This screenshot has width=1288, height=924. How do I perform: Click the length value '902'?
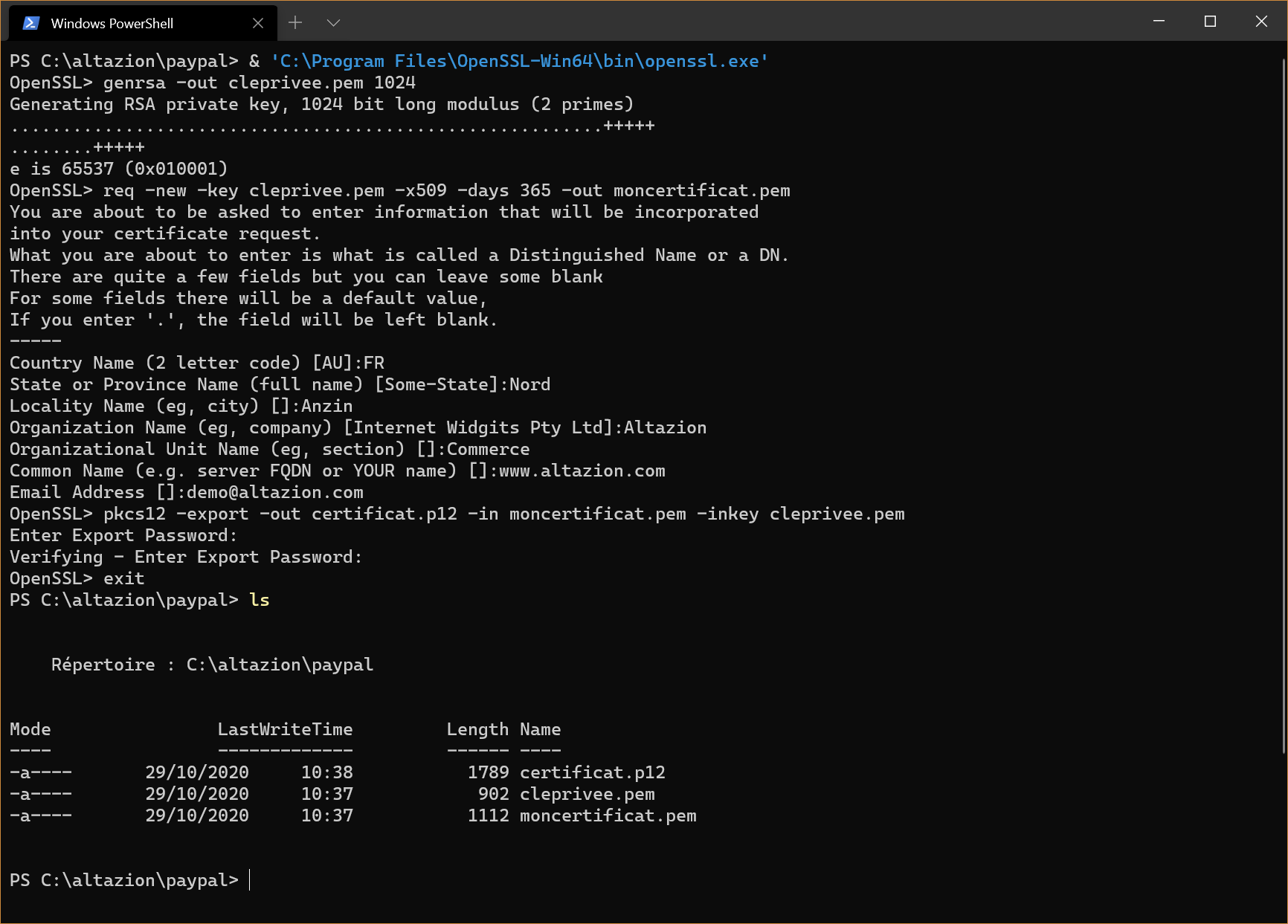pyautogui.click(x=494, y=794)
